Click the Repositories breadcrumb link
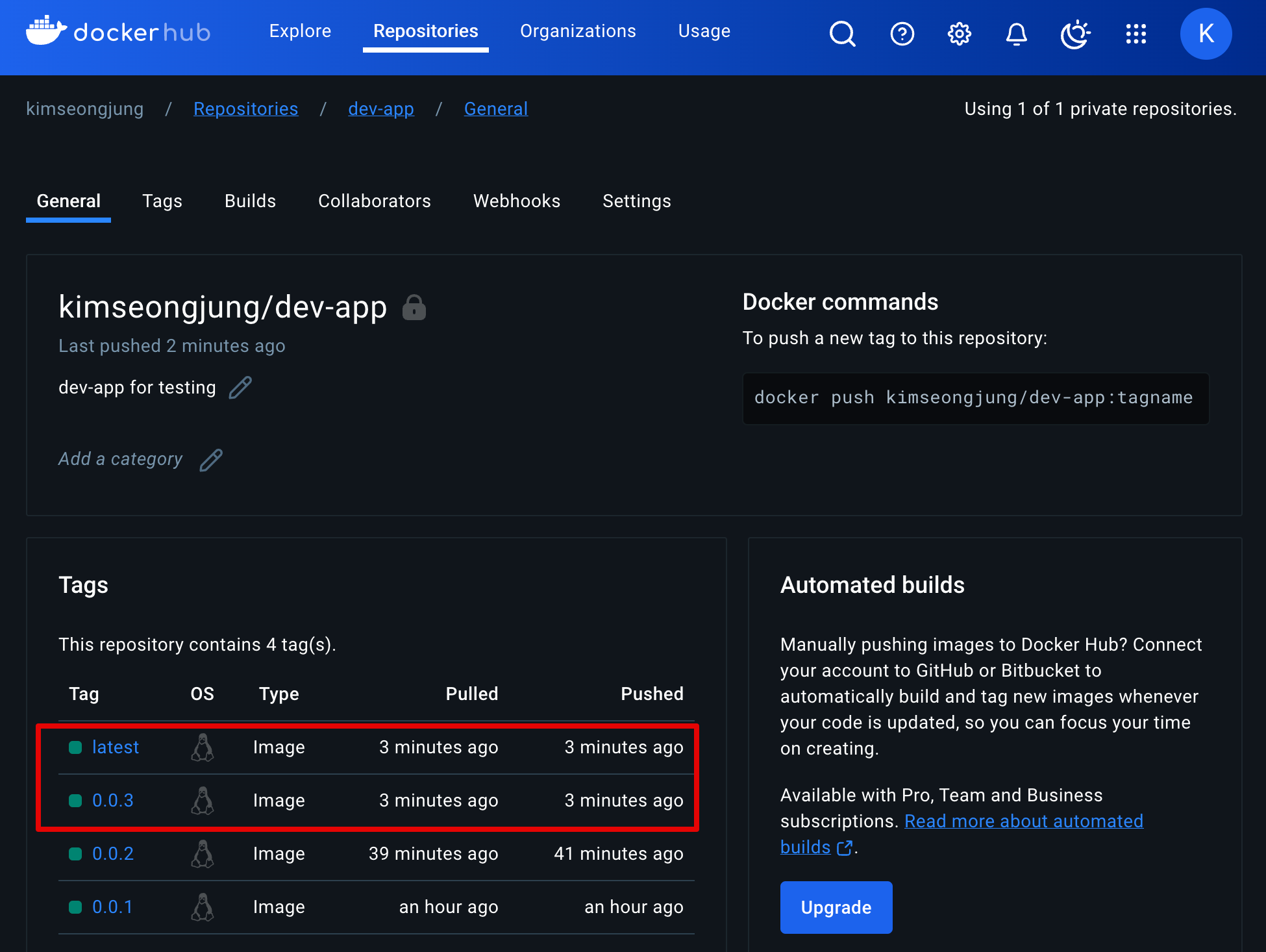The width and height of the screenshot is (1266, 952). pyautogui.click(x=246, y=109)
